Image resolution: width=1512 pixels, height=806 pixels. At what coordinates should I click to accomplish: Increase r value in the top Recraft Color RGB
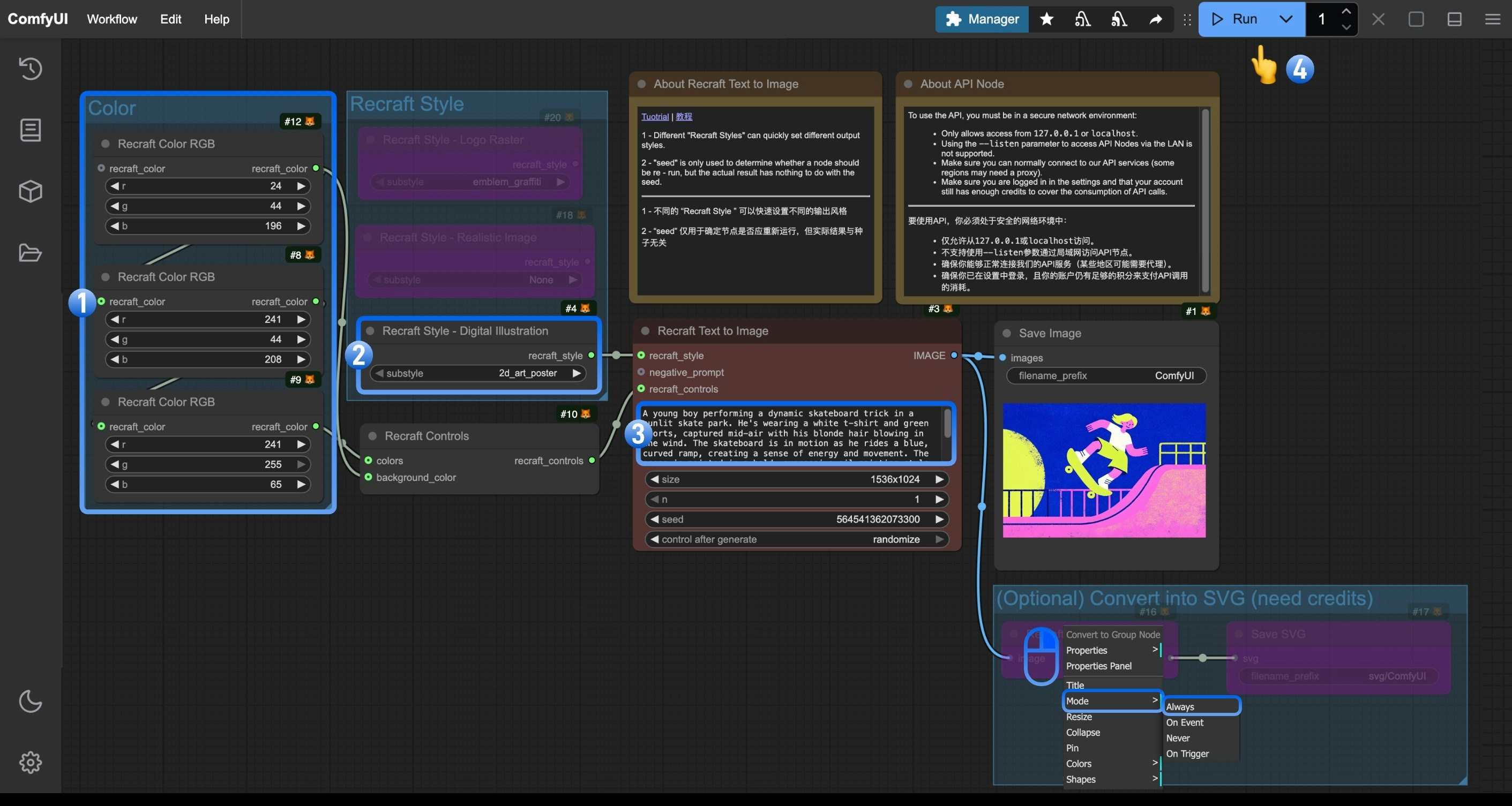(301, 186)
